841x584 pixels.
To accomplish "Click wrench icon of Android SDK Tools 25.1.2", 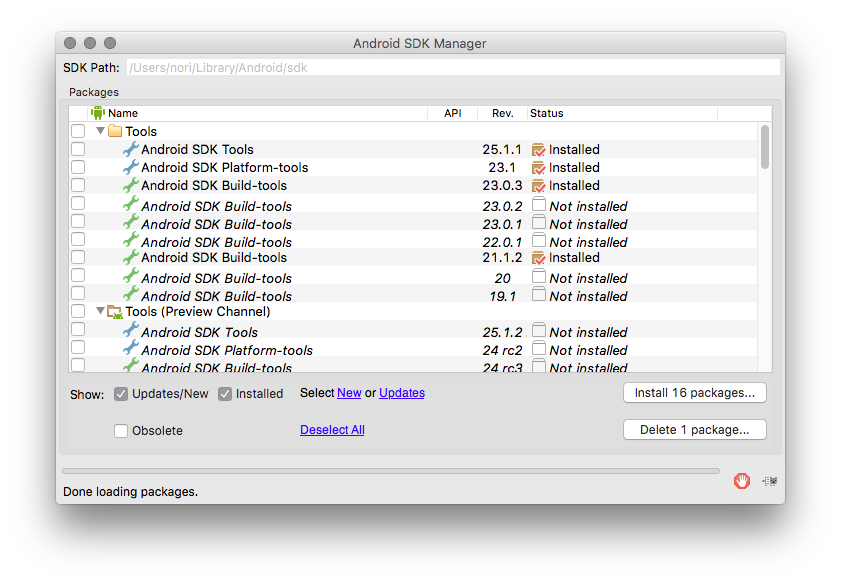I will click(x=131, y=330).
